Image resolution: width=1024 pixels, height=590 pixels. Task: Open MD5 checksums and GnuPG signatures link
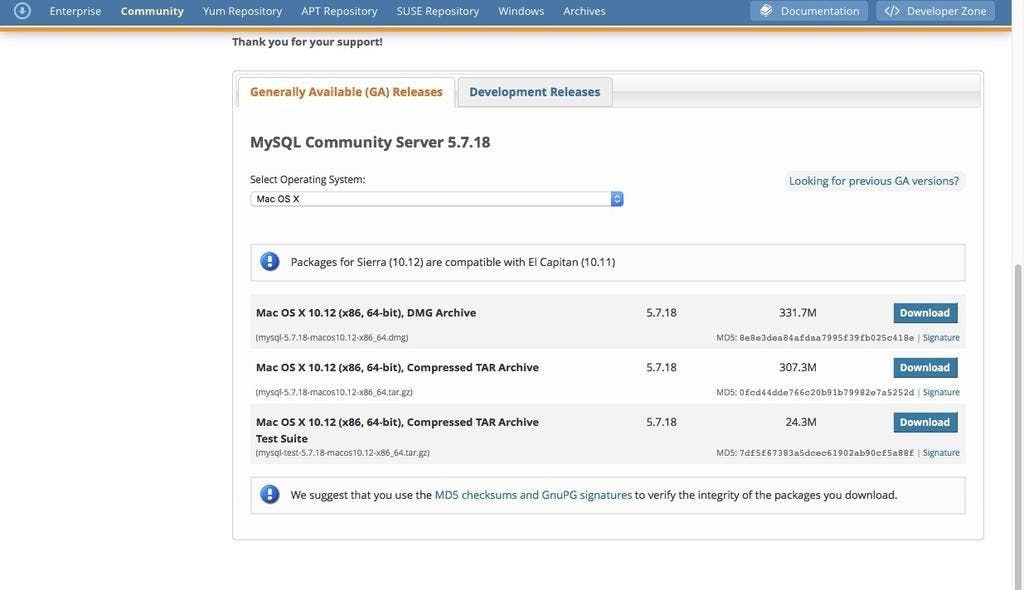[533, 495]
